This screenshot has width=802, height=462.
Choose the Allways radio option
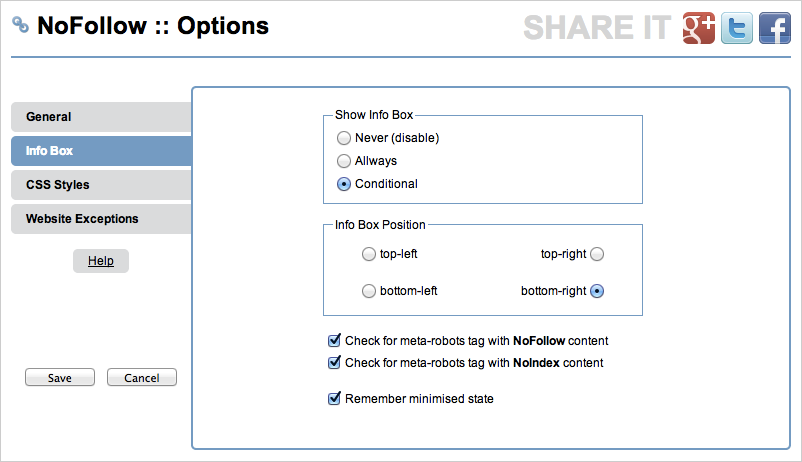coord(344,161)
